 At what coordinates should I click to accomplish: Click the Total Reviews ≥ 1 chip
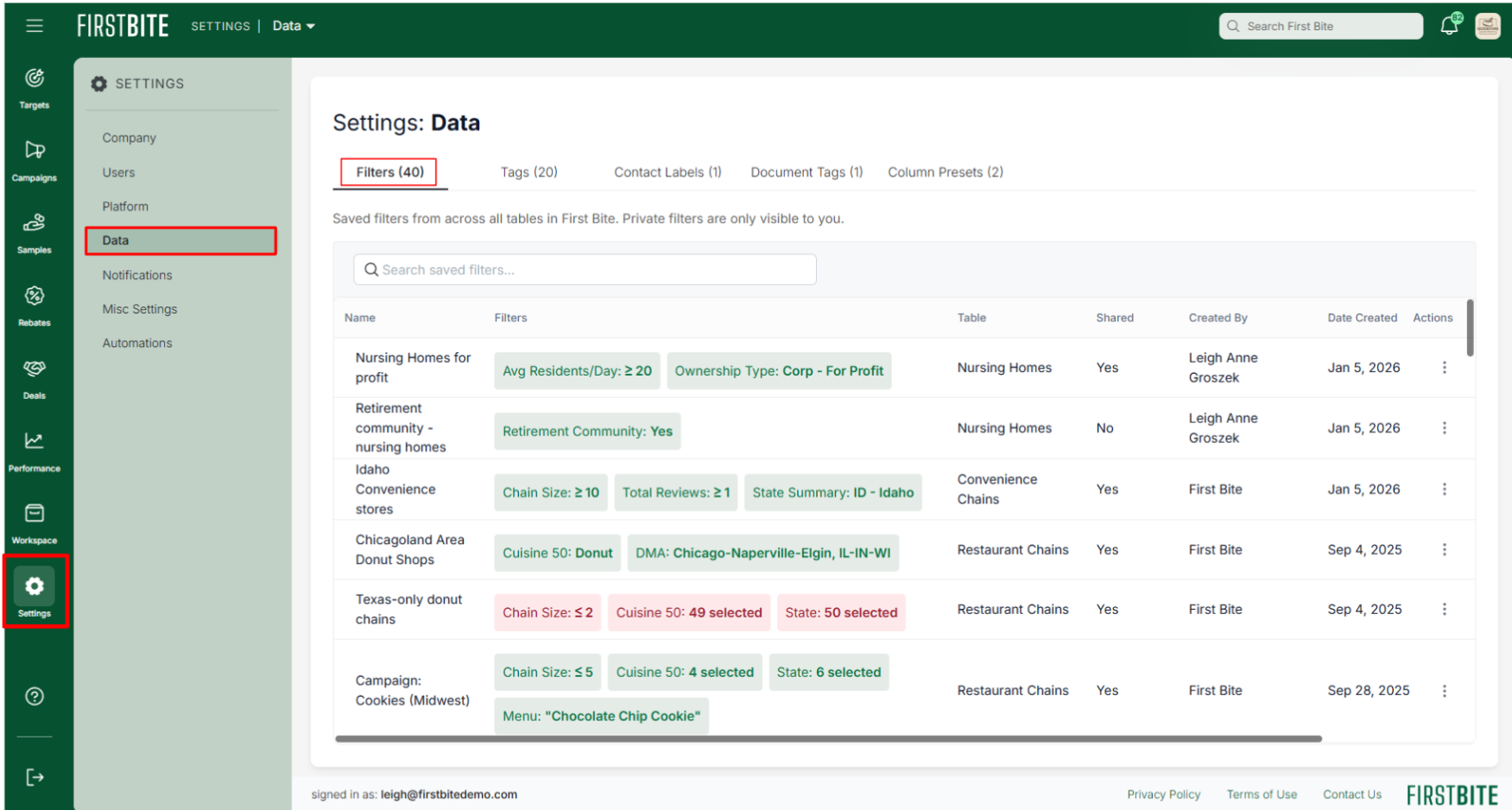[676, 493]
